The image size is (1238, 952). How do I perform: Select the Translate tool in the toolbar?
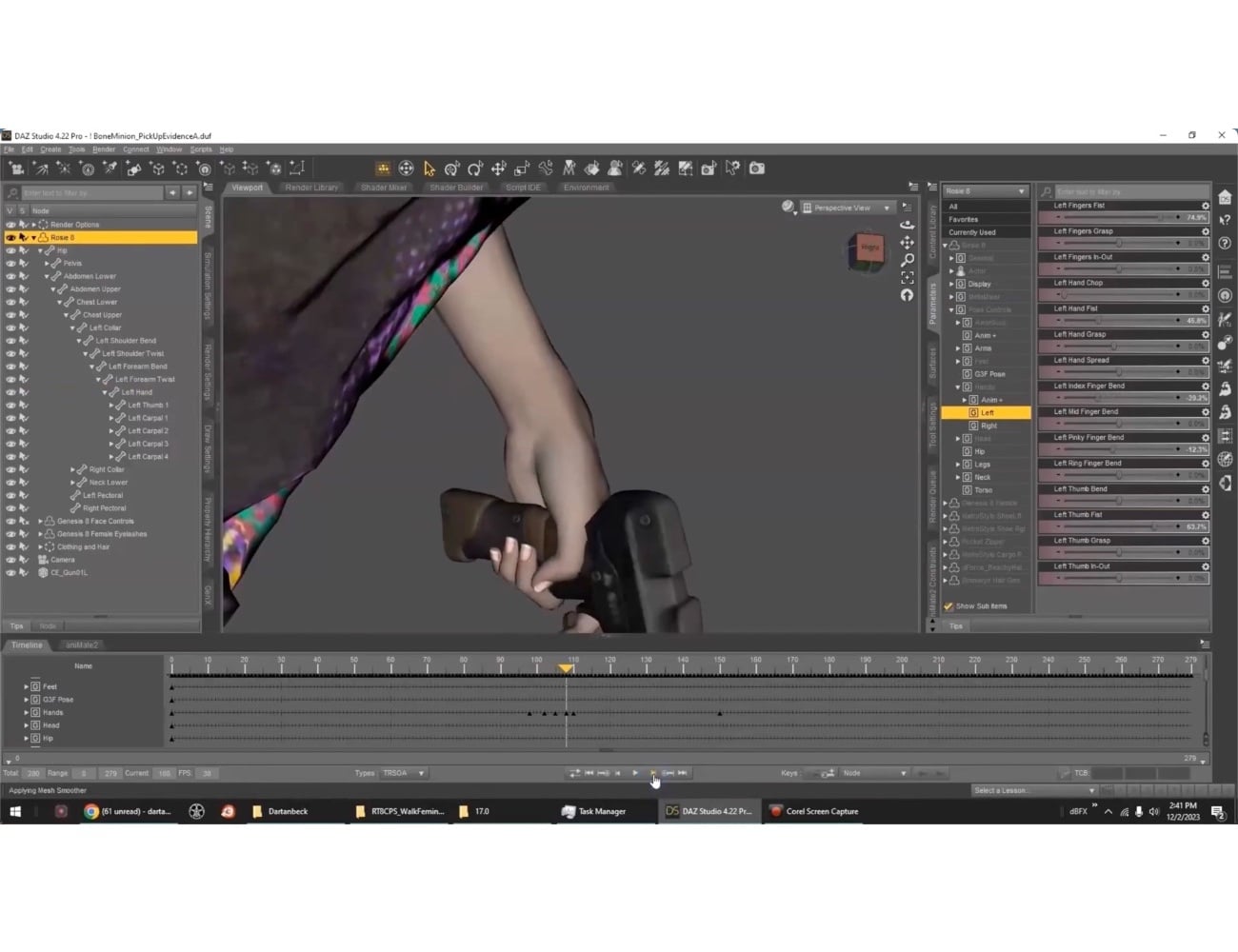tap(499, 169)
